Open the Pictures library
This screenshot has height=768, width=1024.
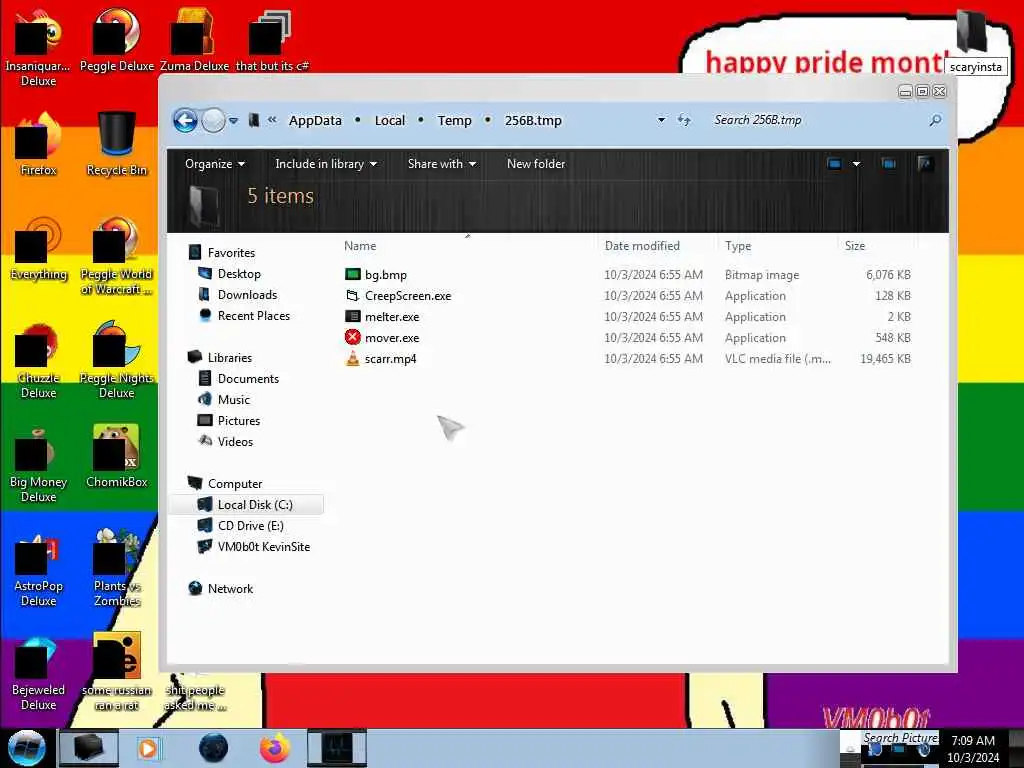coord(229,421)
